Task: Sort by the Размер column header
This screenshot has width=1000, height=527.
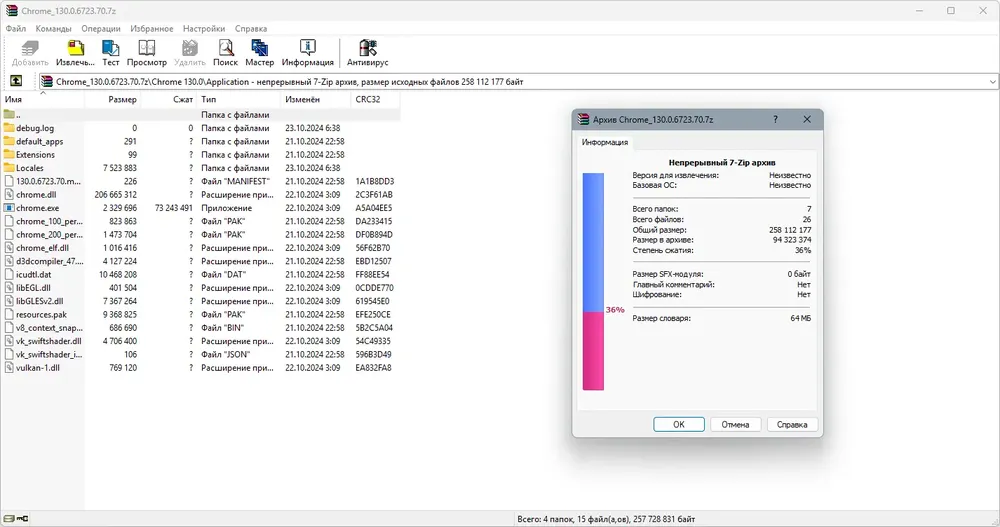Action: pyautogui.click(x=112, y=100)
